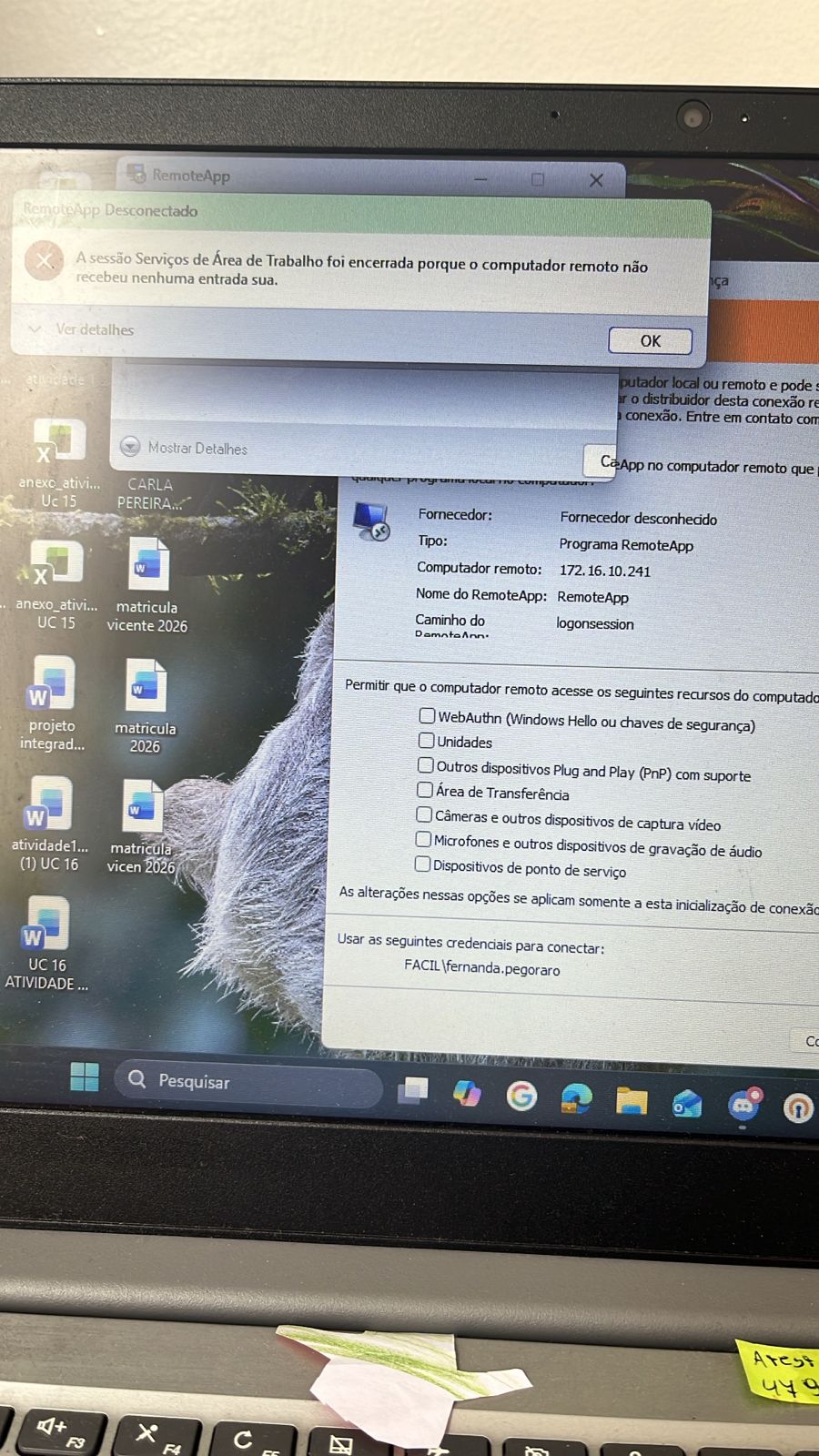Minimize the RemoteApp window
This screenshot has width=819, height=1456.
(x=481, y=179)
